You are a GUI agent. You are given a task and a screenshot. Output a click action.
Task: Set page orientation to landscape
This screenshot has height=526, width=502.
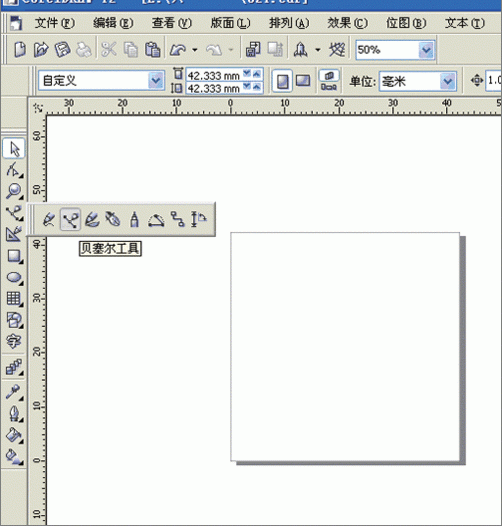pyautogui.click(x=303, y=81)
